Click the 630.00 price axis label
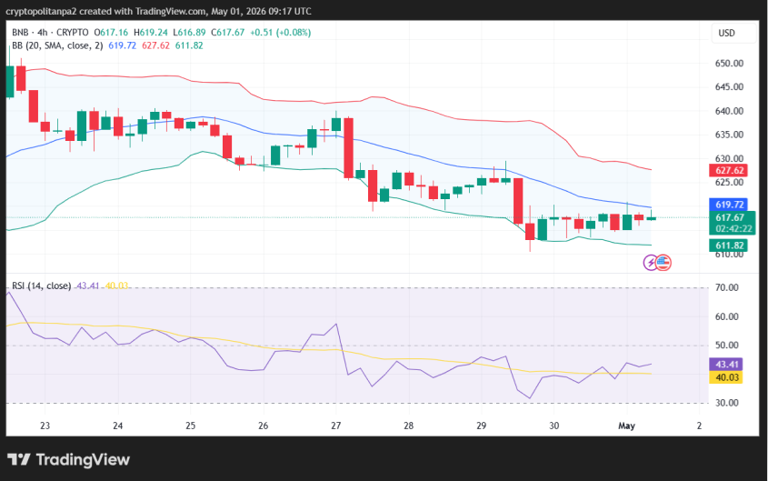The image size is (768, 481). pos(729,159)
